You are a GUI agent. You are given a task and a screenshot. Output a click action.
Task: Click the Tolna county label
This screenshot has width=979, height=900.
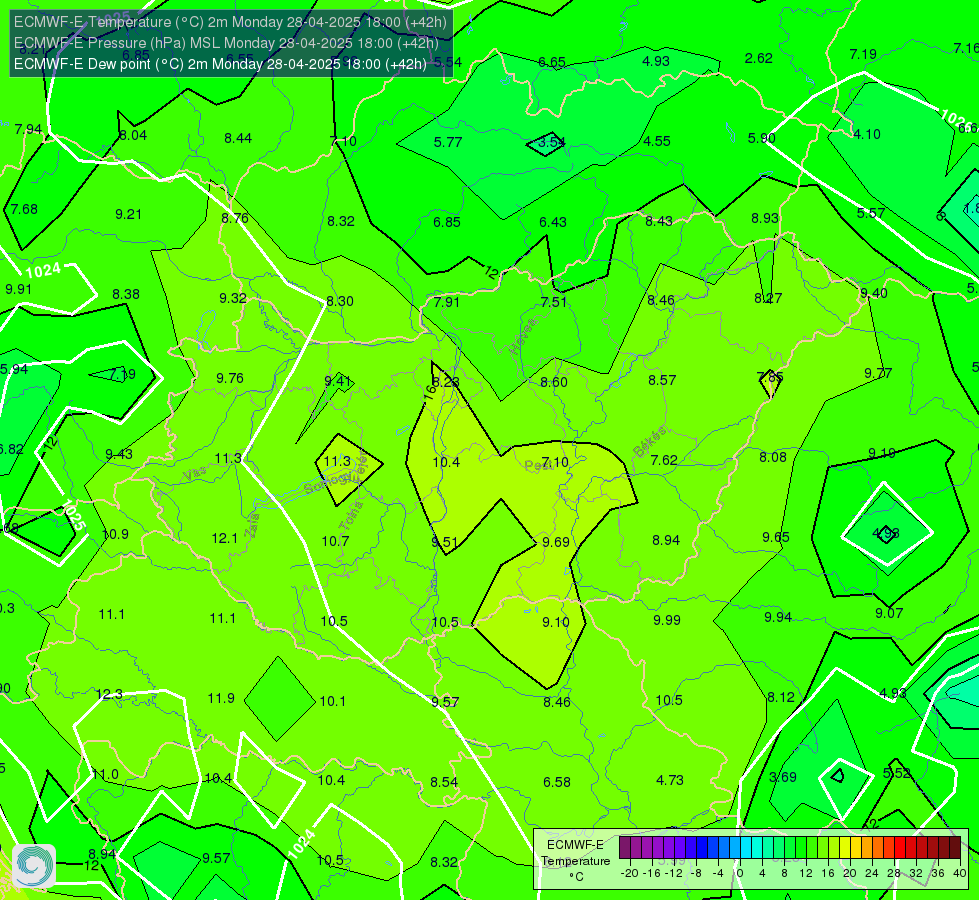[x=351, y=516]
